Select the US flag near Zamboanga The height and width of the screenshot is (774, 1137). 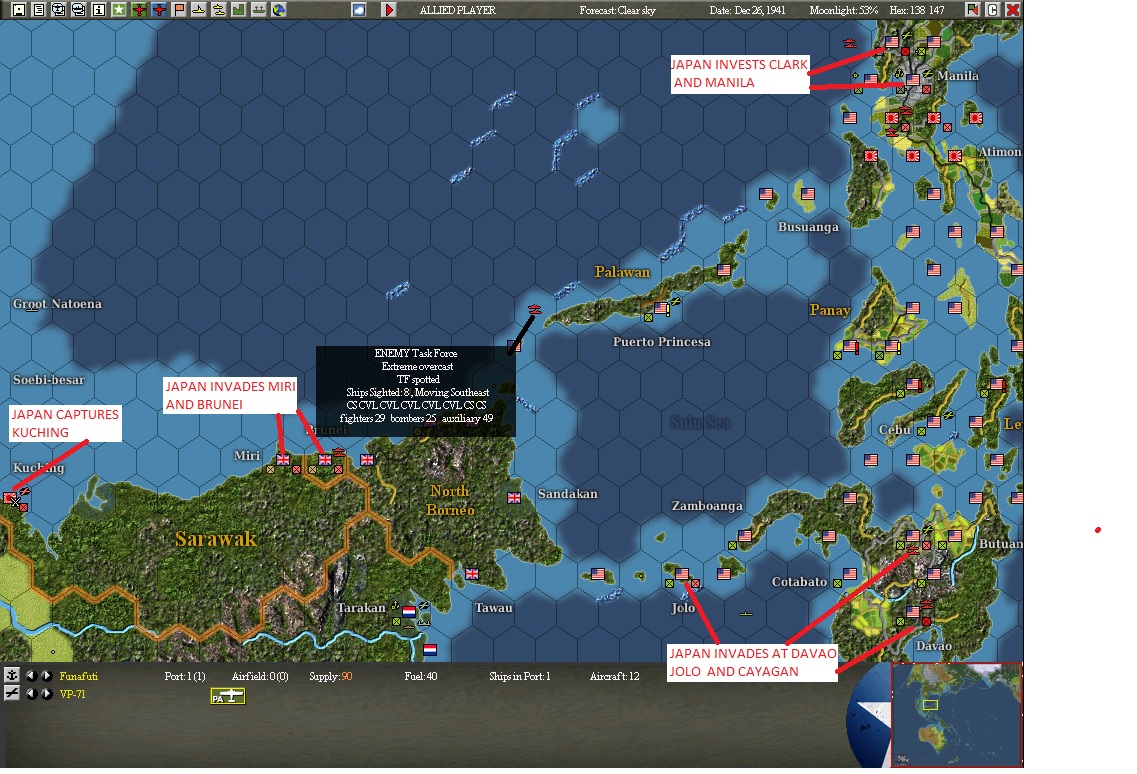click(745, 535)
